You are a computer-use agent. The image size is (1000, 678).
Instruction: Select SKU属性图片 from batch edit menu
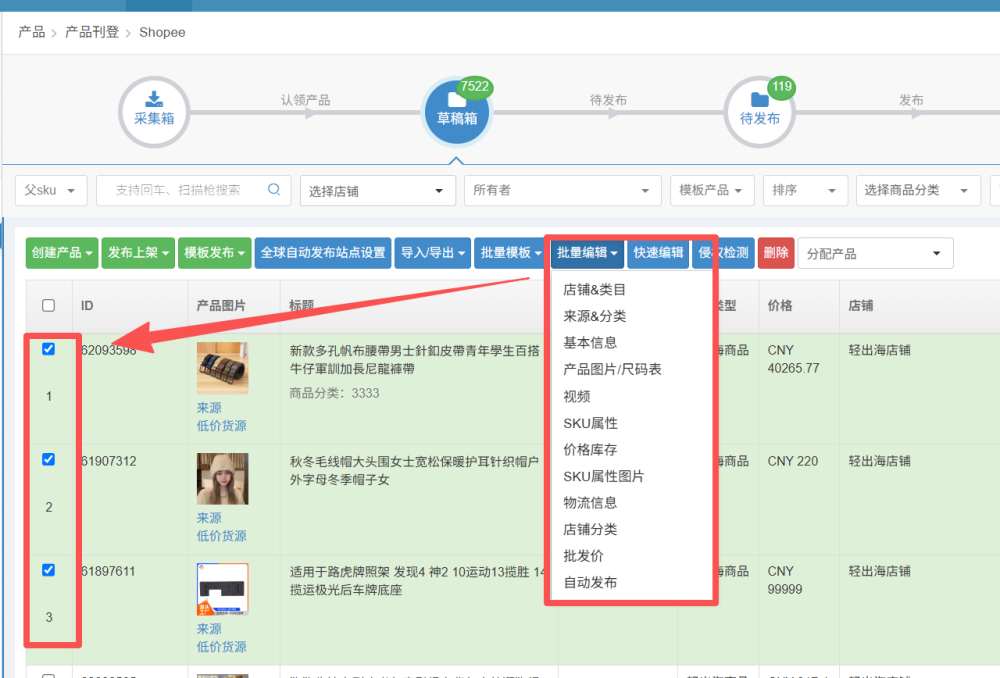[603, 476]
